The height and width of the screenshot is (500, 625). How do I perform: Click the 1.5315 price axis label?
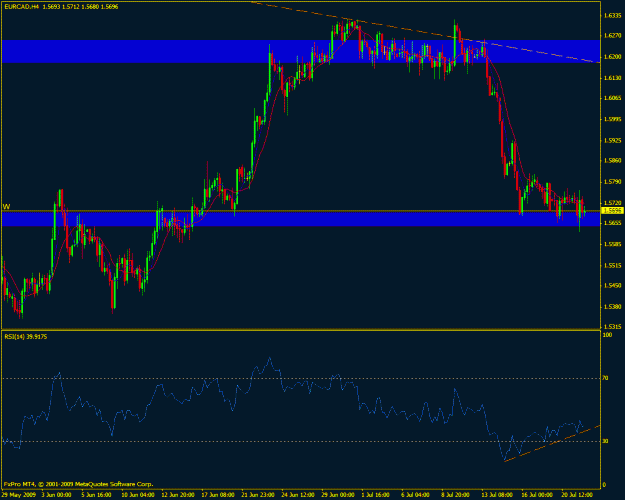click(613, 327)
